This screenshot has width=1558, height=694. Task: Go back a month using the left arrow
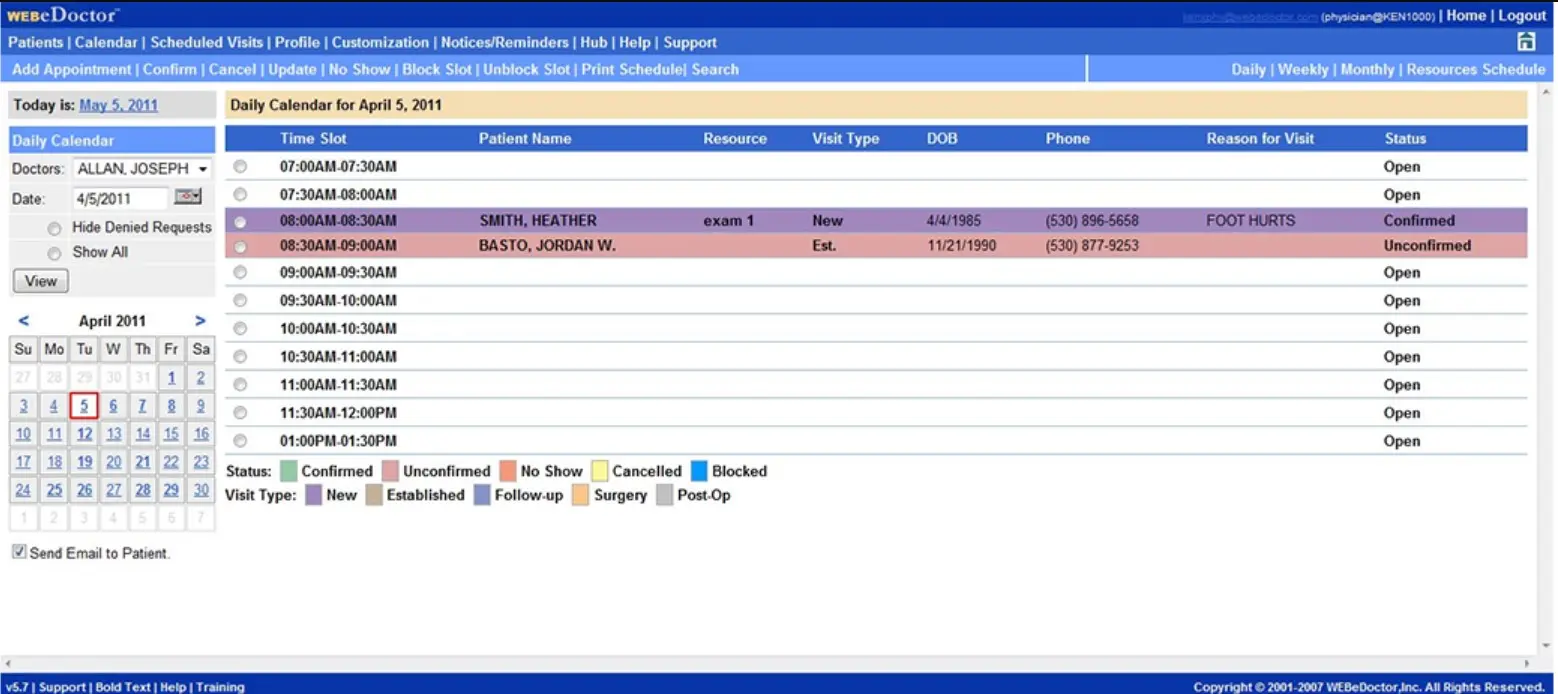22,320
